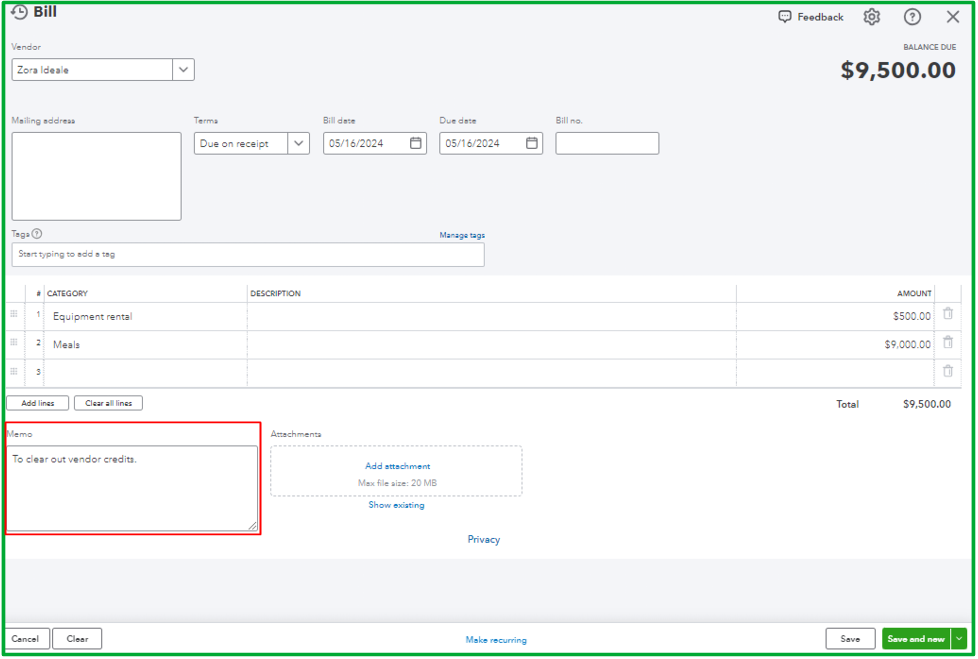Click Show existing attachments link
This screenshot has width=978, height=659.
click(x=396, y=505)
